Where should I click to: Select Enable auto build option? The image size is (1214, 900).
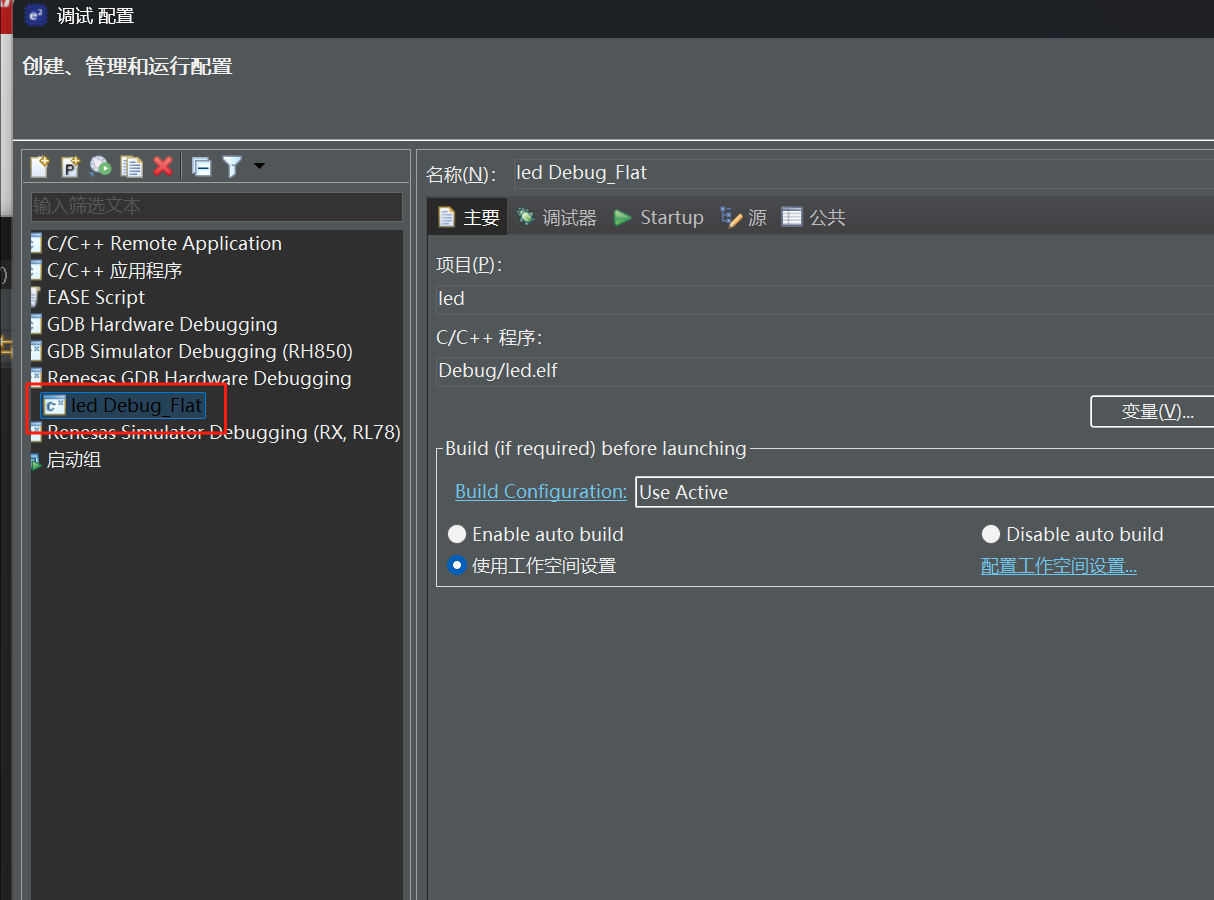coord(536,534)
